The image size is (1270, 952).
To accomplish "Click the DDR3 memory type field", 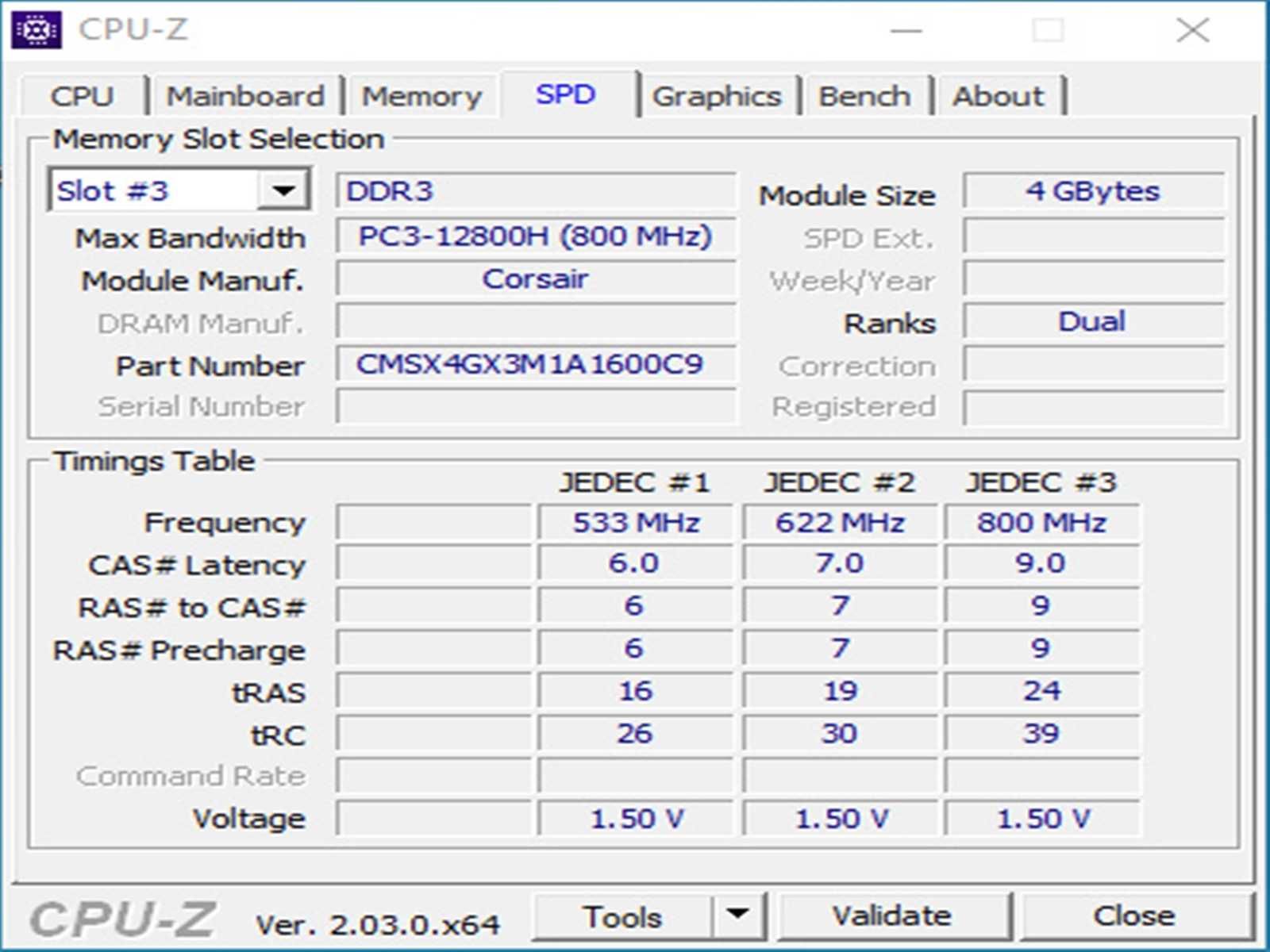I will click(537, 191).
